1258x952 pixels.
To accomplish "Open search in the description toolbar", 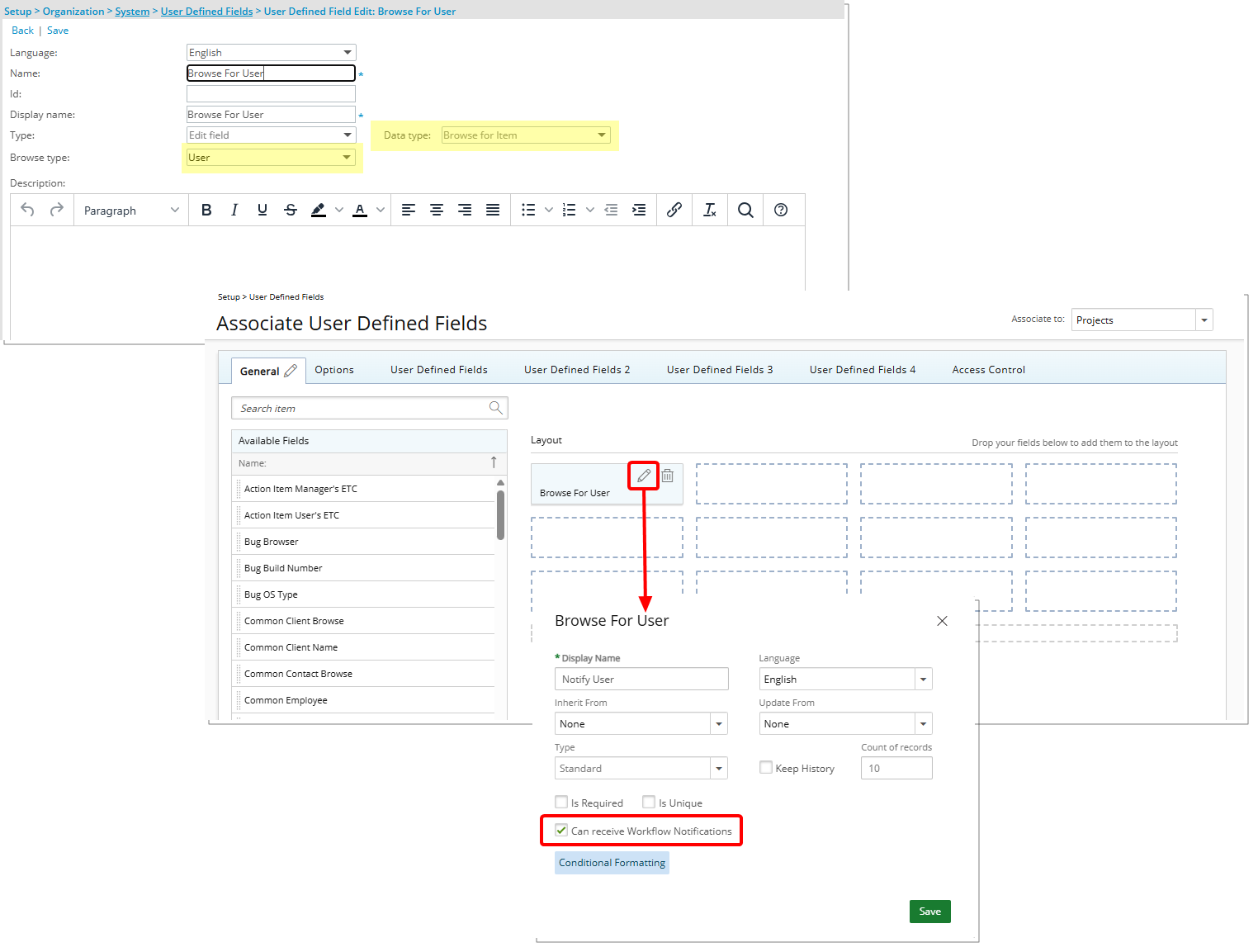I will click(x=745, y=210).
